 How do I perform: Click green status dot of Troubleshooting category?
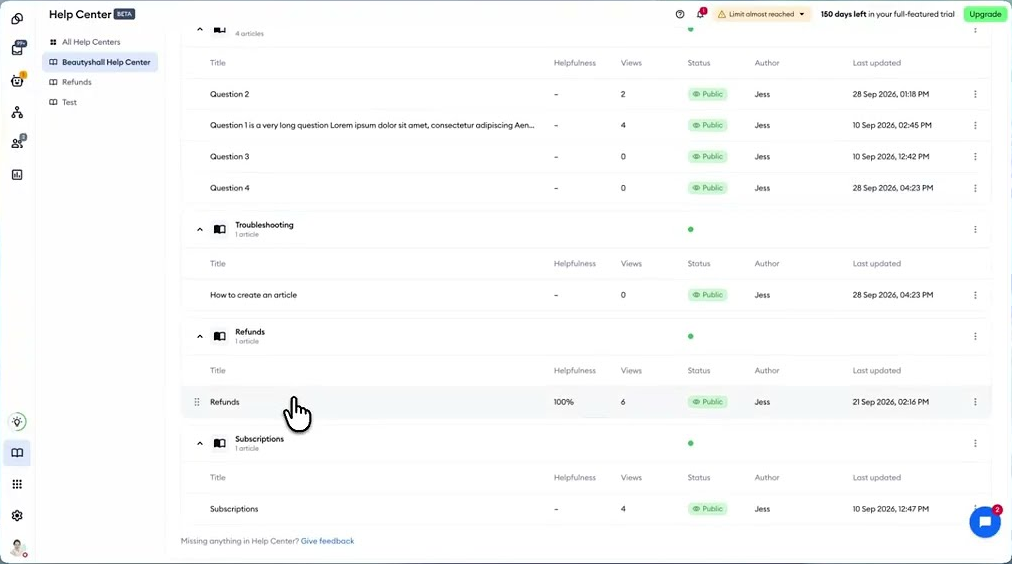click(x=691, y=230)
